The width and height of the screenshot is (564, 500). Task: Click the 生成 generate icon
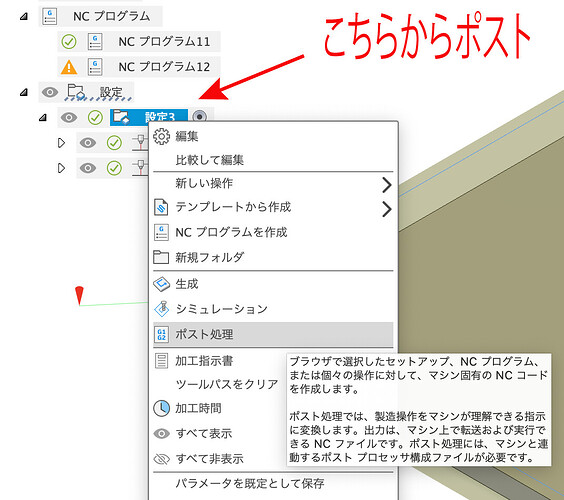162,284
